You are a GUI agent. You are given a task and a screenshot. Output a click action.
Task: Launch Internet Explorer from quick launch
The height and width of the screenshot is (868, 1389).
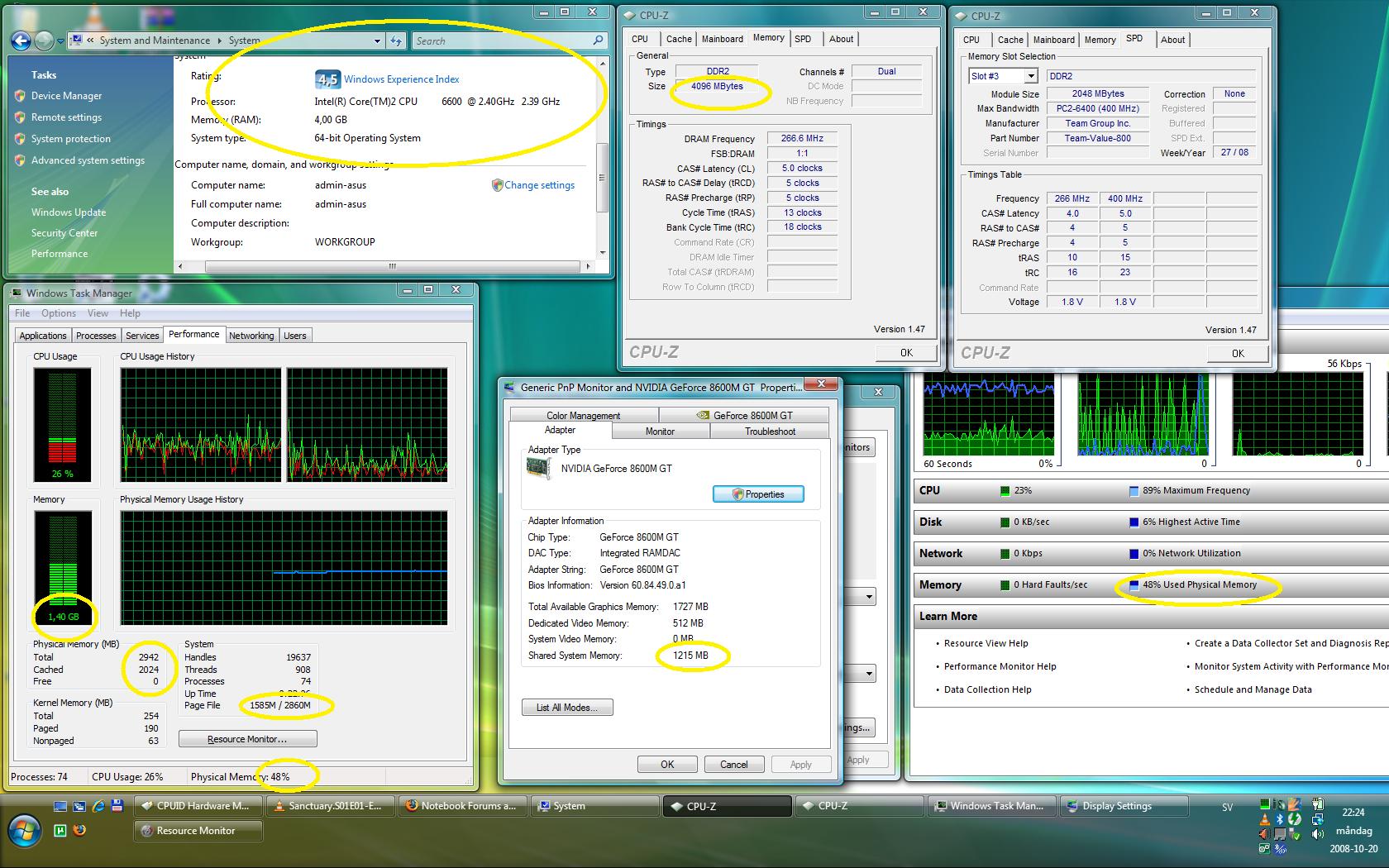click(x=98, y=806)
